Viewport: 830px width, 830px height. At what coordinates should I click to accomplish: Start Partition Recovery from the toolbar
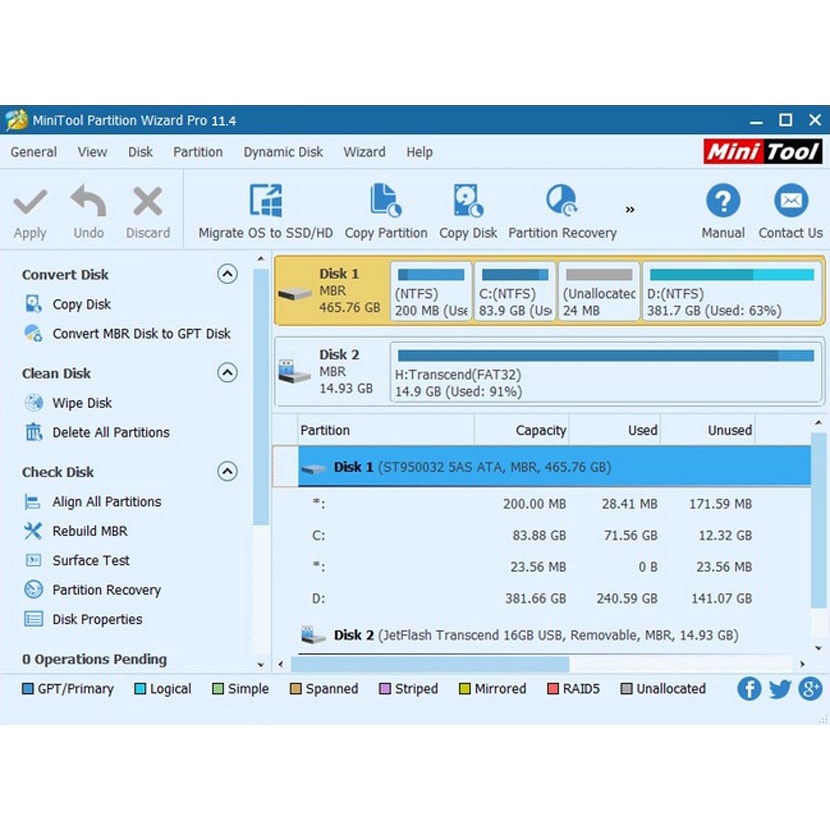pyautogui.click(x=562, y=212)
